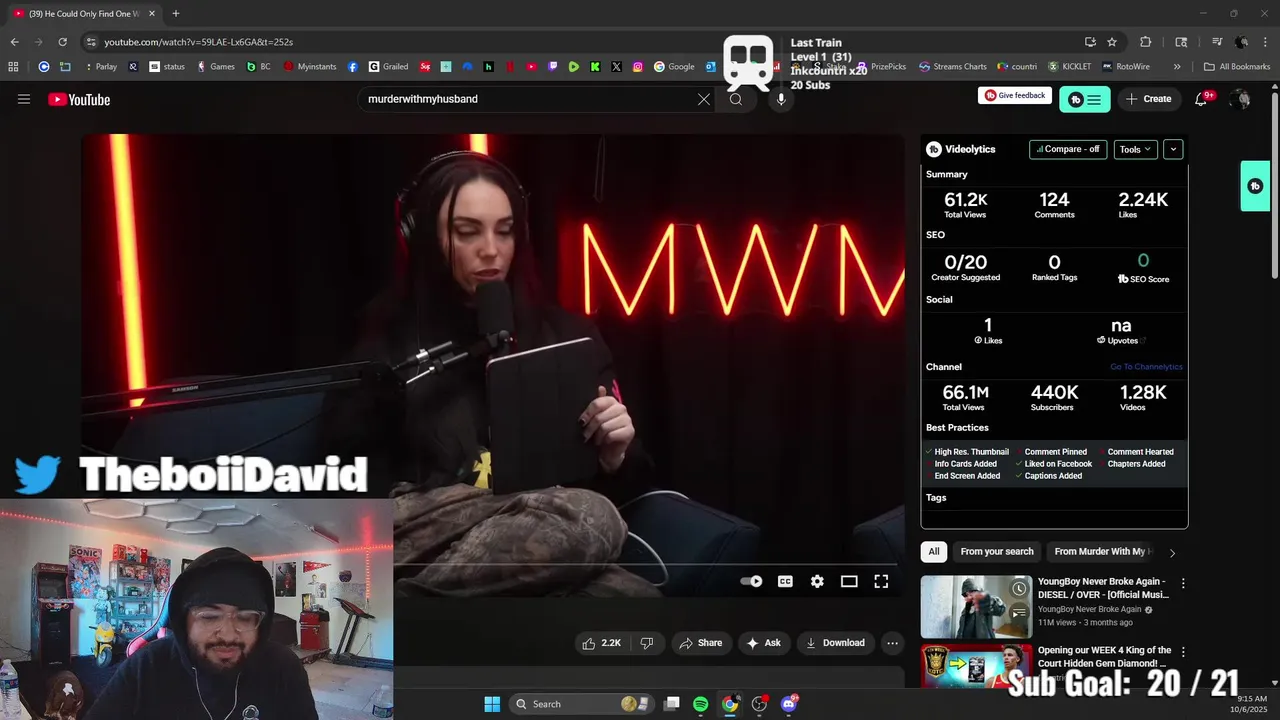Focus the address bar URL
Viewport: 1280px width, 720px height.
[x=198, y=42]
